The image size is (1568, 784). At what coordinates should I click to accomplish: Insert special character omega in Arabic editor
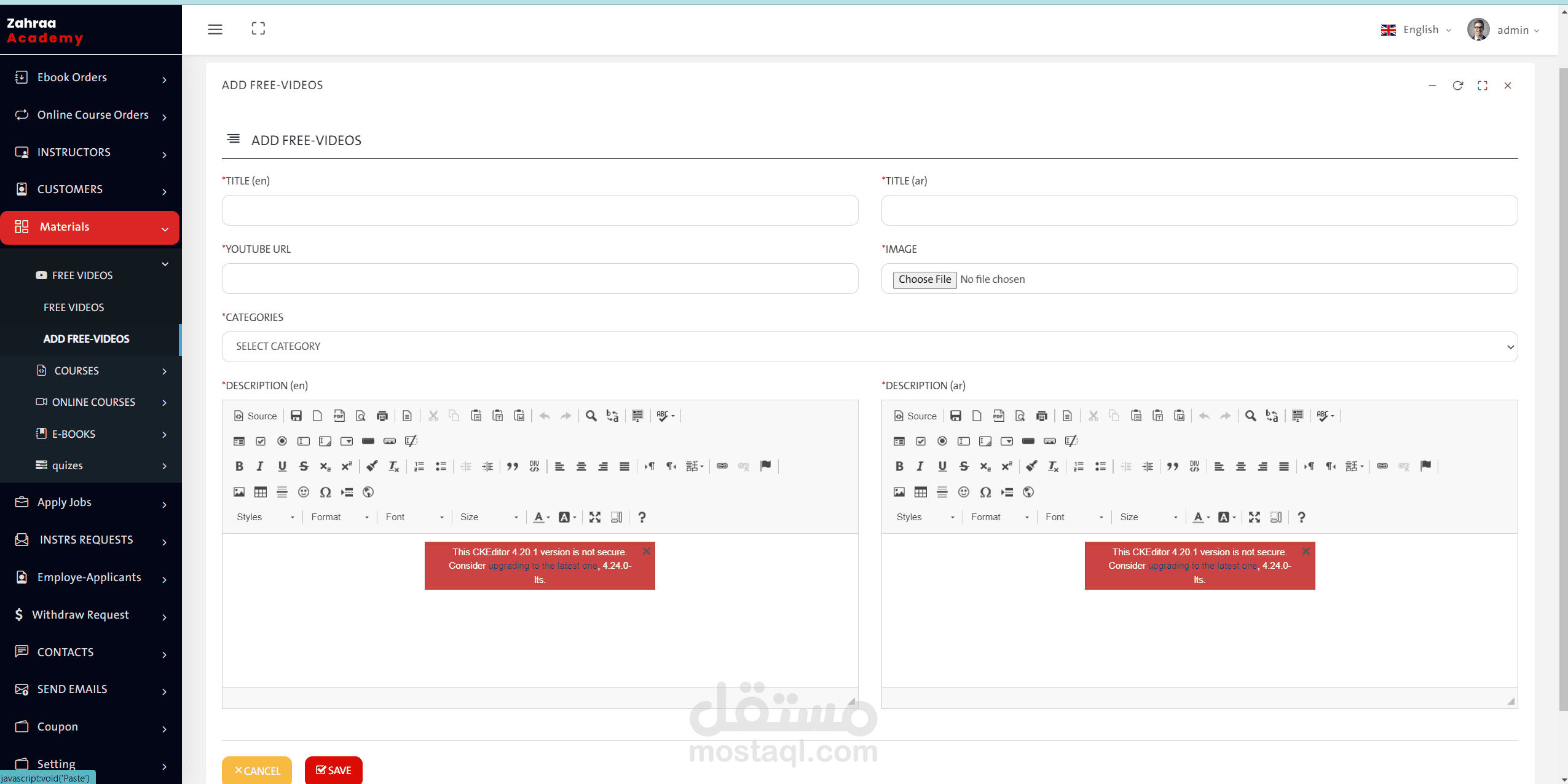985,492
